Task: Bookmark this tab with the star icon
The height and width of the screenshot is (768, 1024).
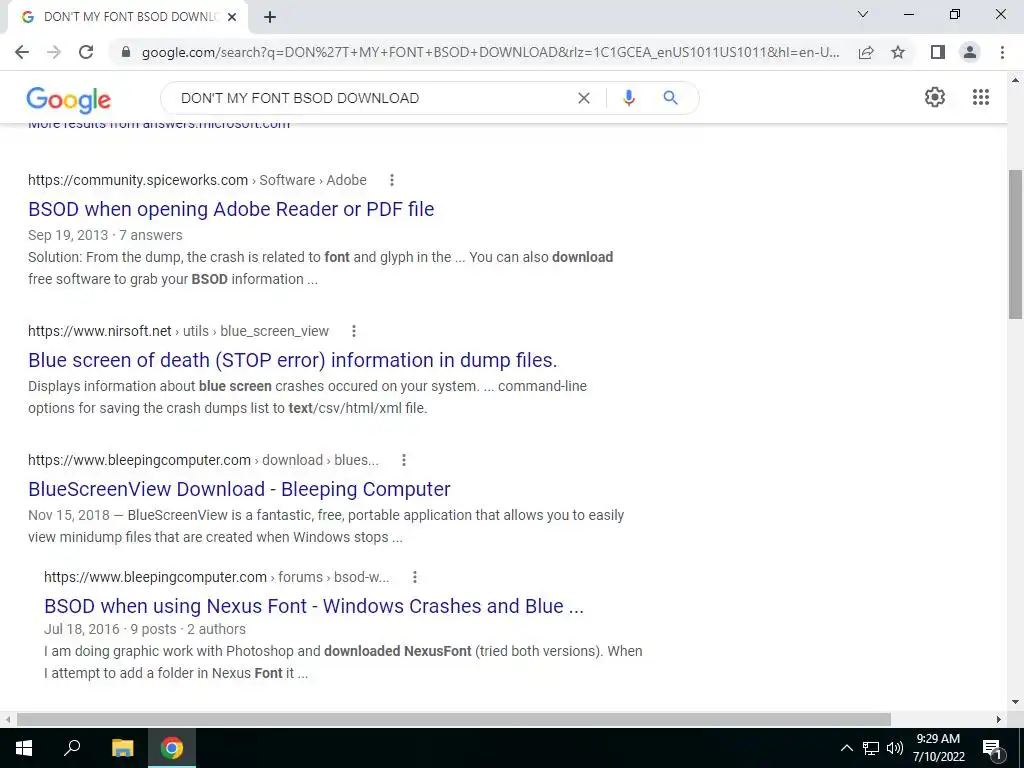Action: [x=898, y=52]
